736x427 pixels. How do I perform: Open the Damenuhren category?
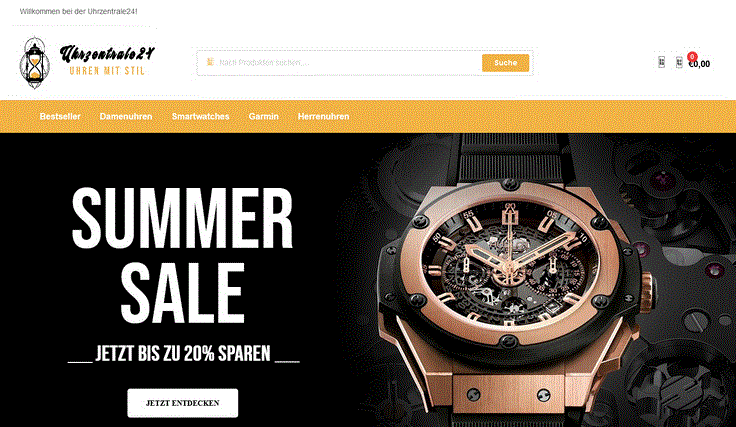tap(126, 116)
